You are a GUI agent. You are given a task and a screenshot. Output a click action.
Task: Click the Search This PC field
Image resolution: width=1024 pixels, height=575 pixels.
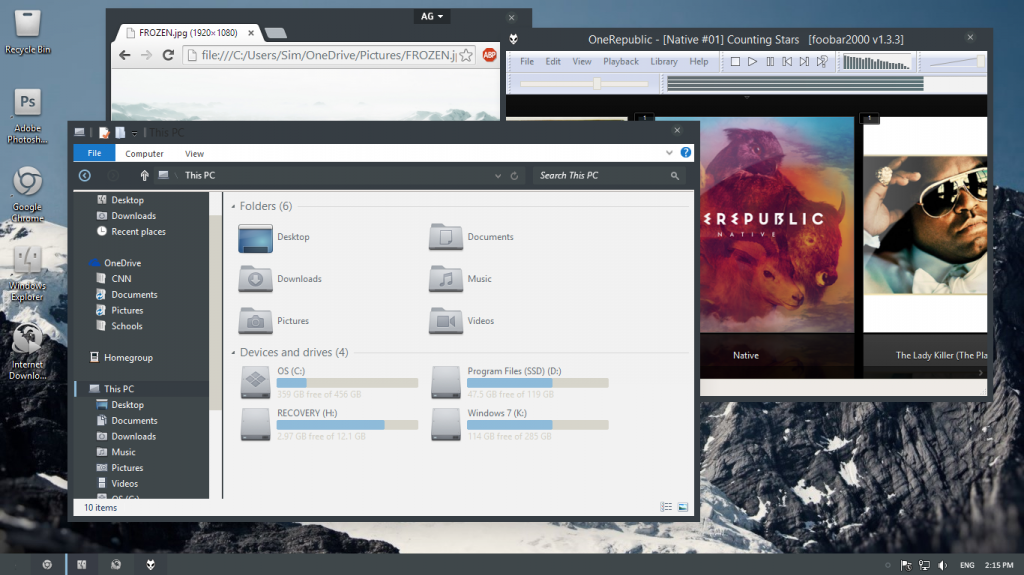[600, 176]
